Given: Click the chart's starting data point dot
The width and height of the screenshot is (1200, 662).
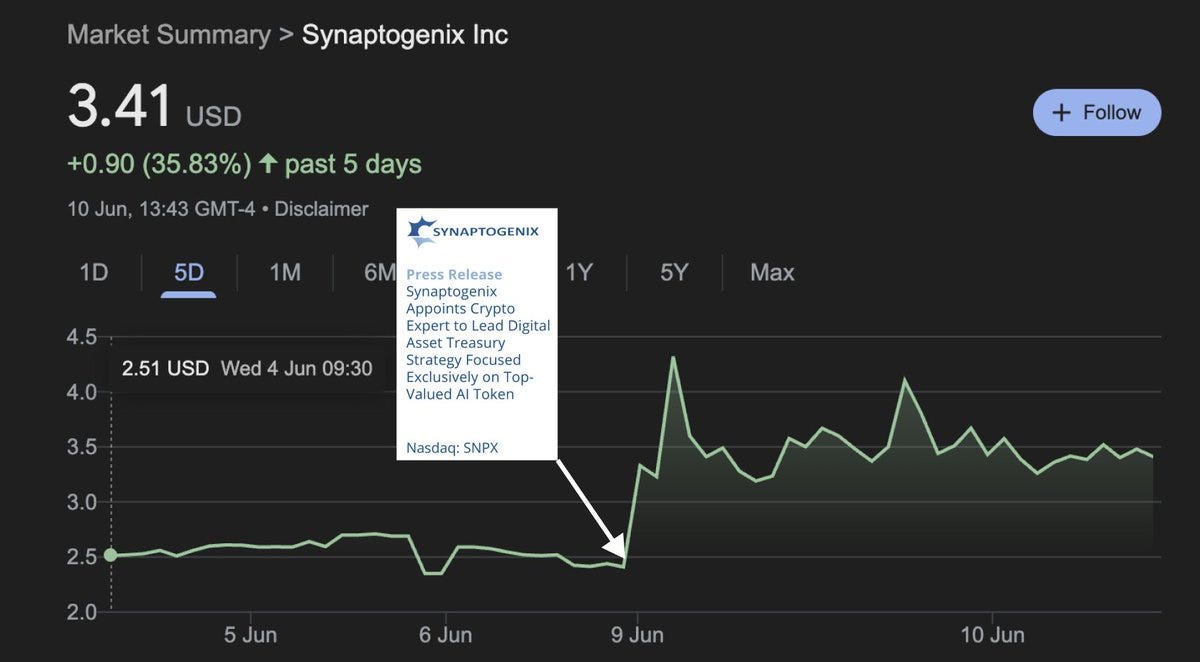Looking at the screenshot, I should point(111,555).
